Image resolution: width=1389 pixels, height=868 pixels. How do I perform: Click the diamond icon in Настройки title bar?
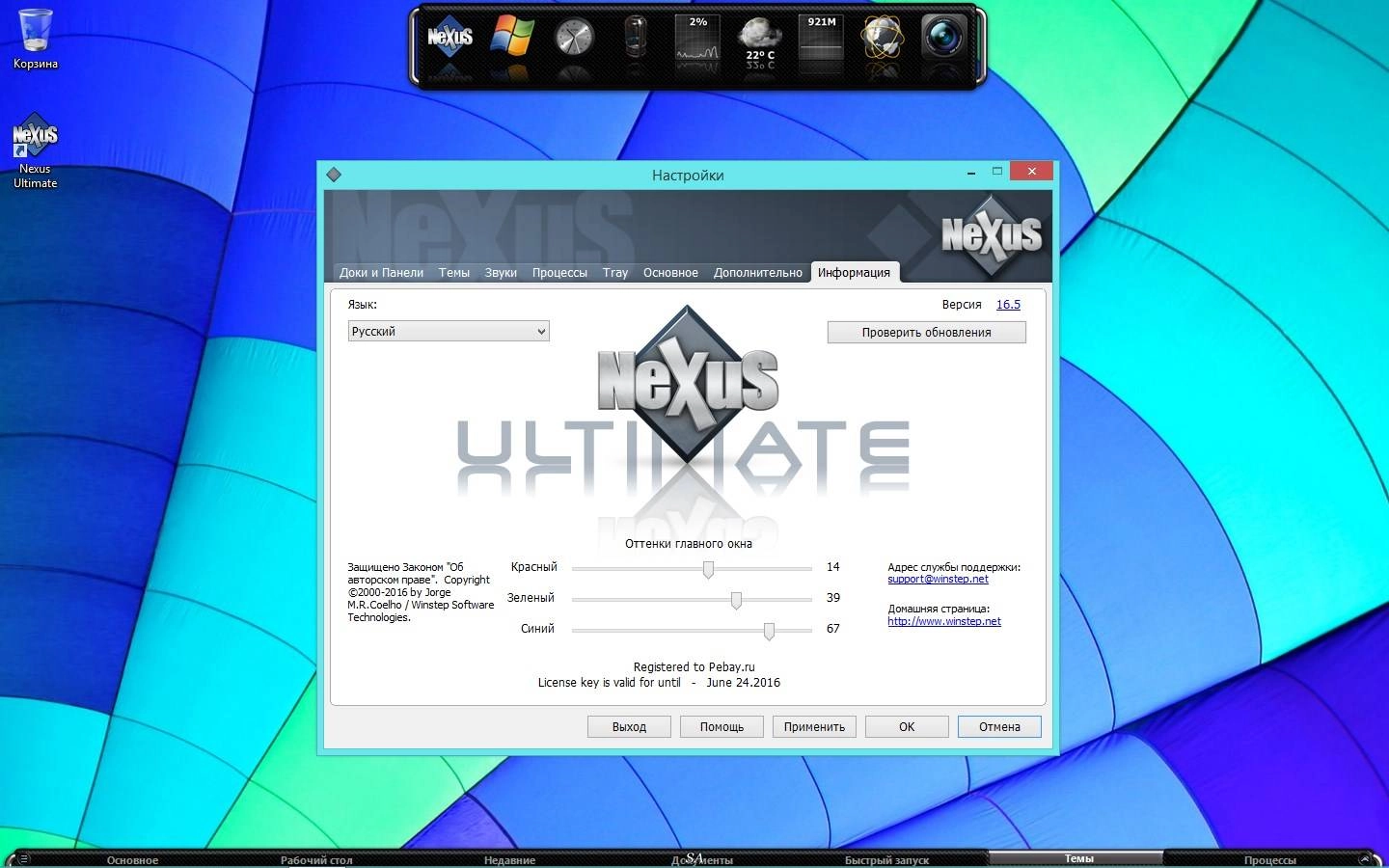click(334, 175)
